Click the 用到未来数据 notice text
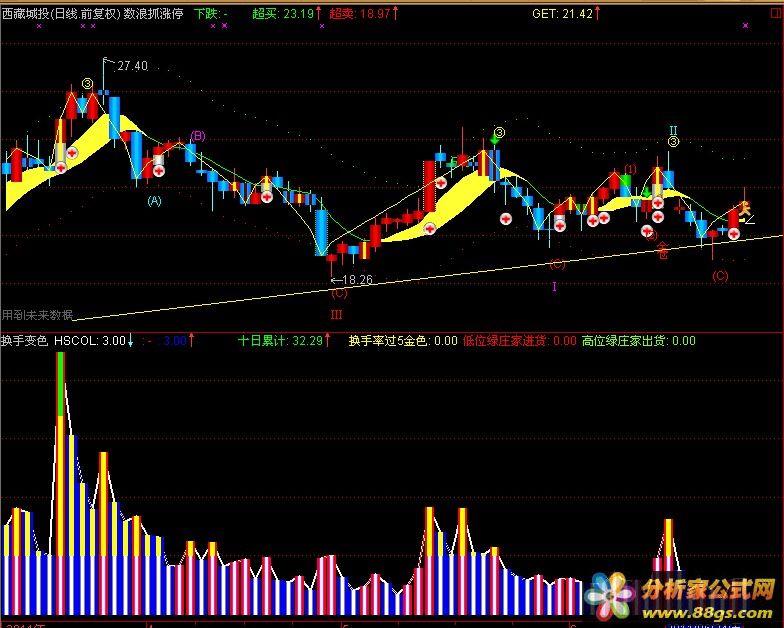The width and height of the screenshot is (784, 628). 37,314
